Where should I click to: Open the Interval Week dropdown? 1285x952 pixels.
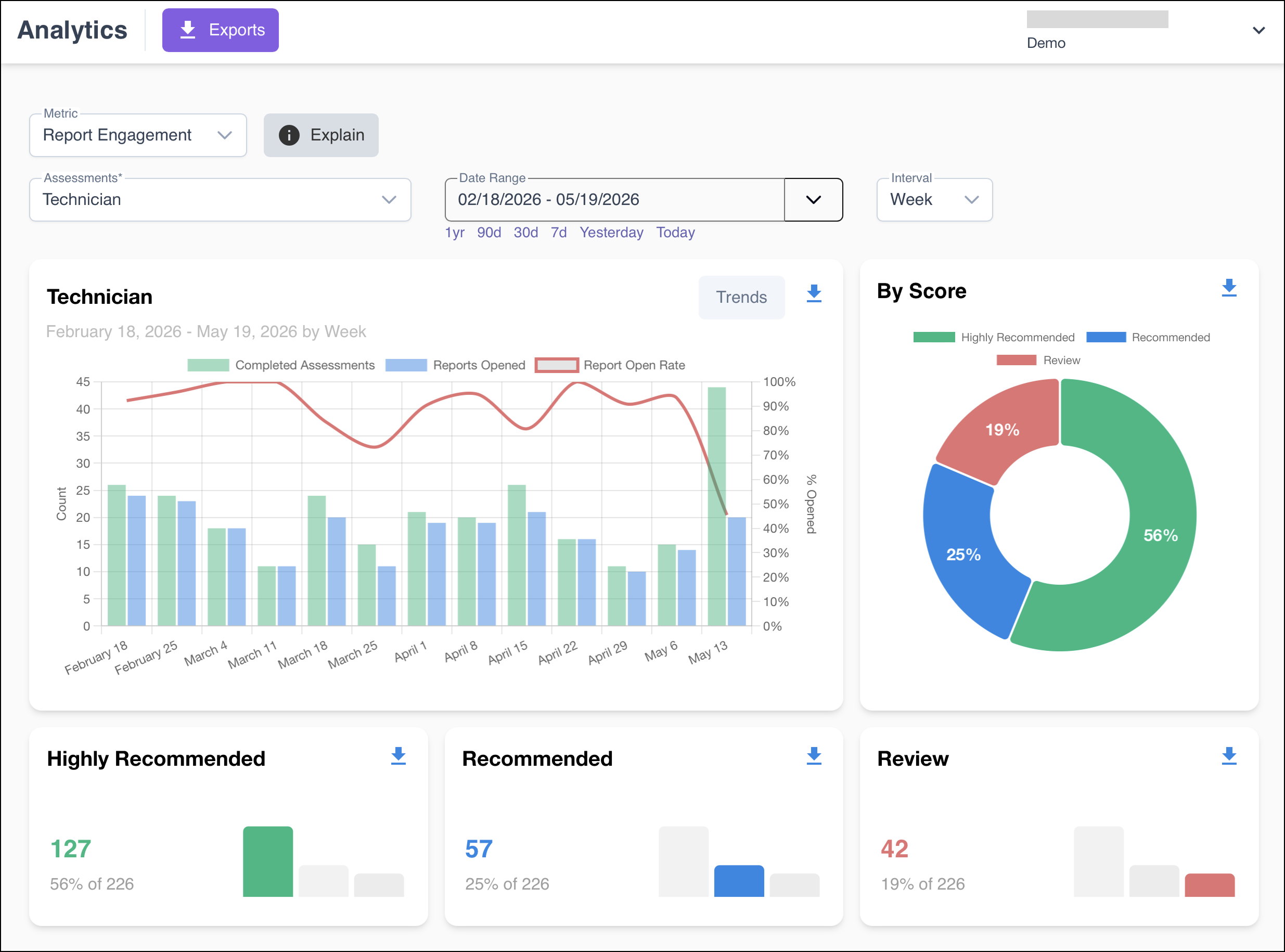(935, 200)
